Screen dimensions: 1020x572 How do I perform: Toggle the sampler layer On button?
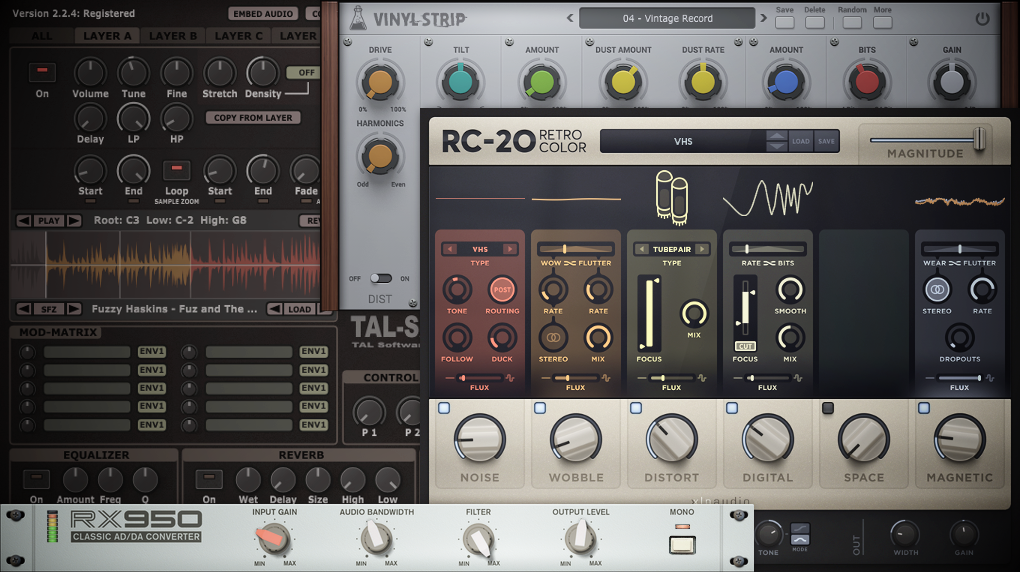(x=42, y=72)
